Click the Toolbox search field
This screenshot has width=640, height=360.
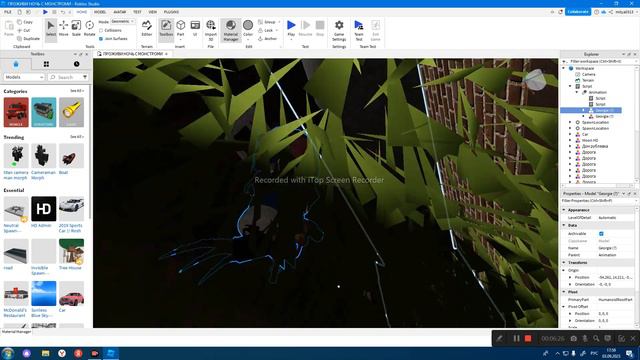(68, 77)
